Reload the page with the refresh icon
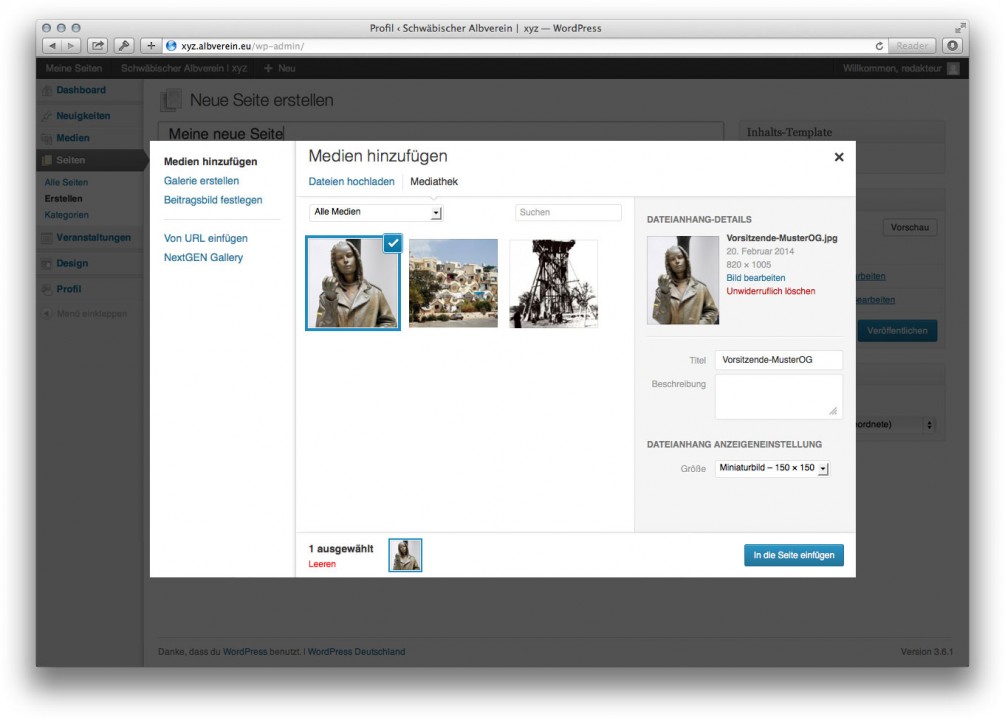 (879, 46)
